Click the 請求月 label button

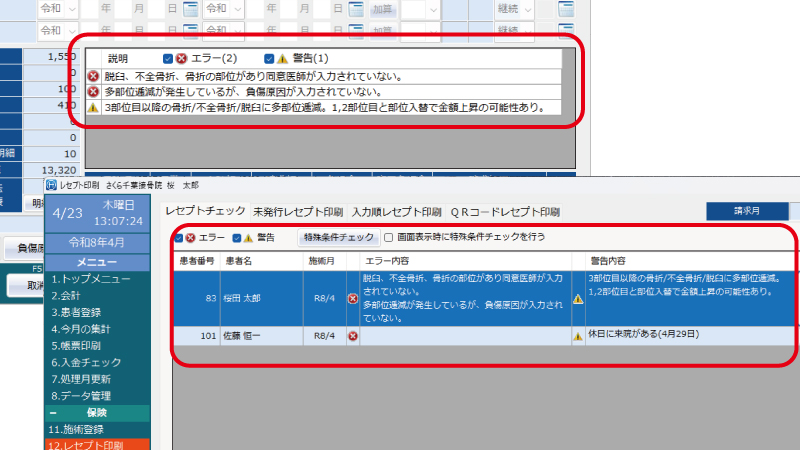(747, 211)
